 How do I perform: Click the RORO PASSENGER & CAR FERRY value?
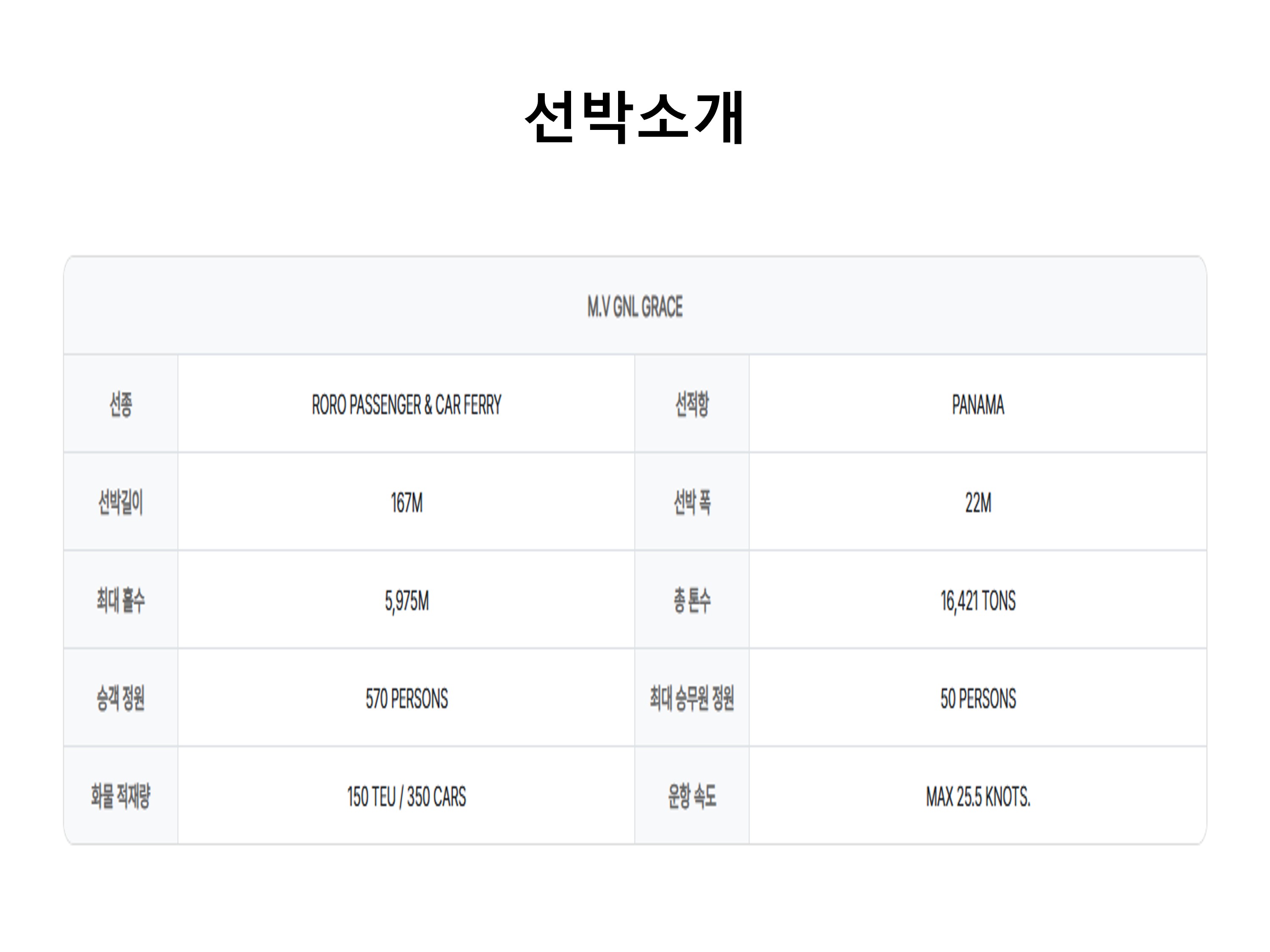[x=406, y=405]
